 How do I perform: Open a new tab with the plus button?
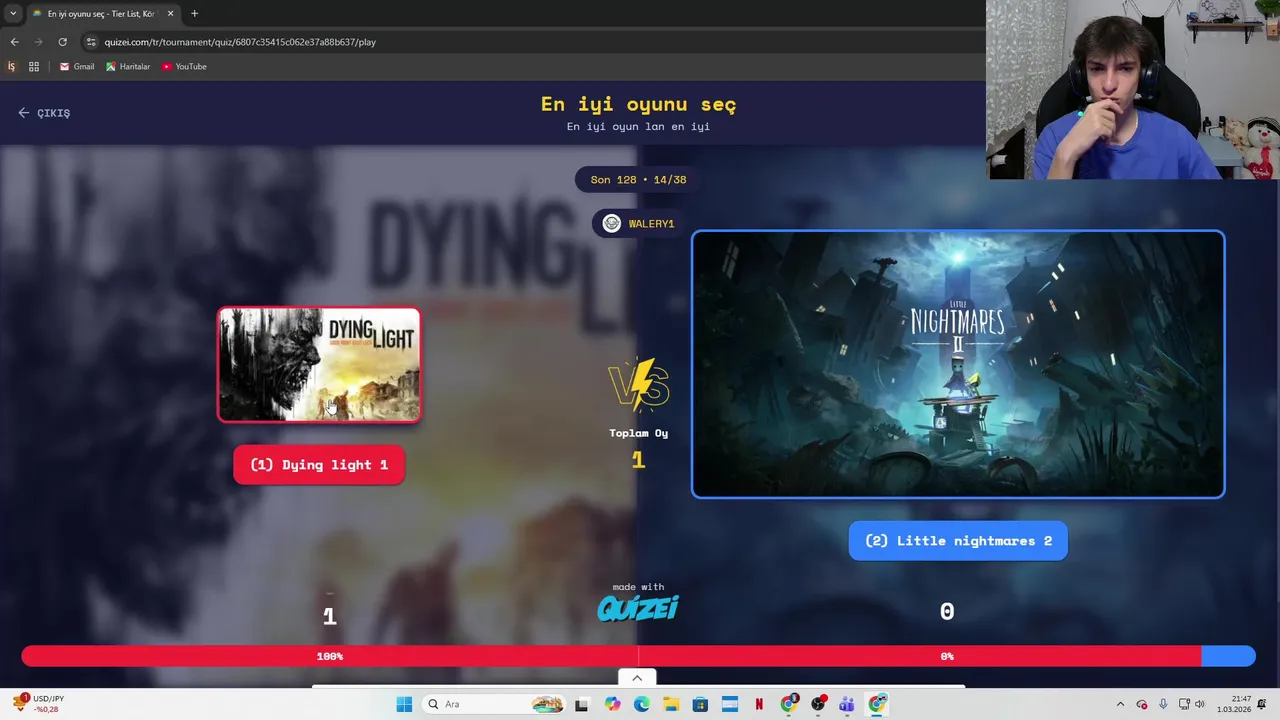tap(194, 14)
